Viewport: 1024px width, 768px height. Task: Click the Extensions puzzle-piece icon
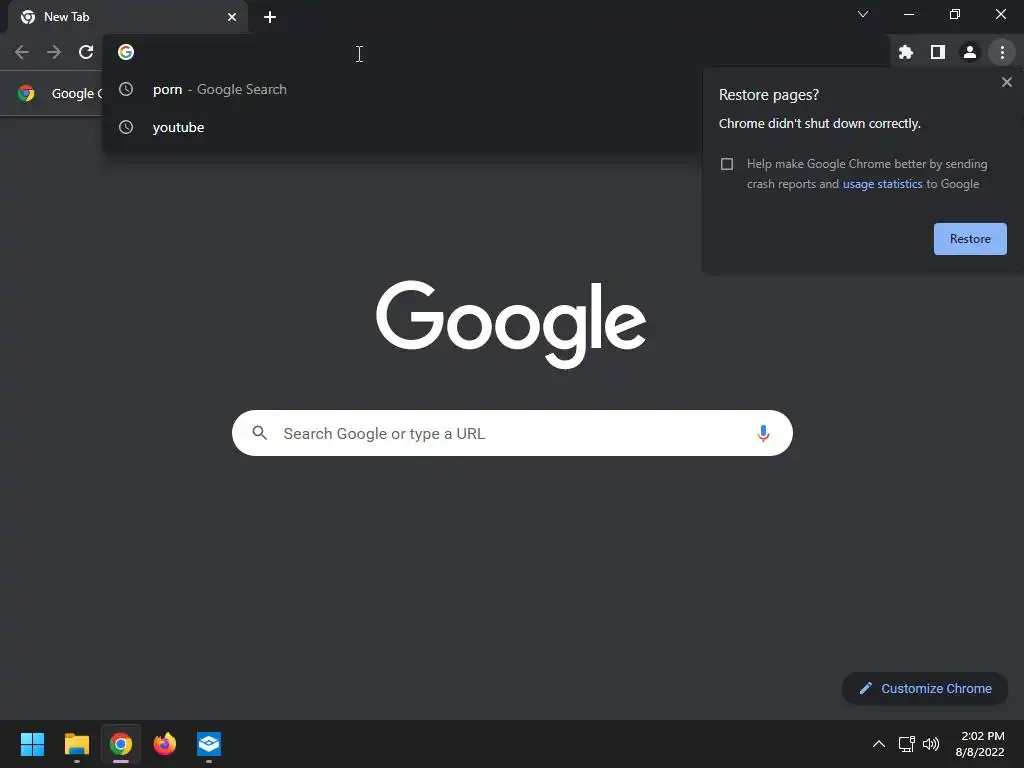906,52
